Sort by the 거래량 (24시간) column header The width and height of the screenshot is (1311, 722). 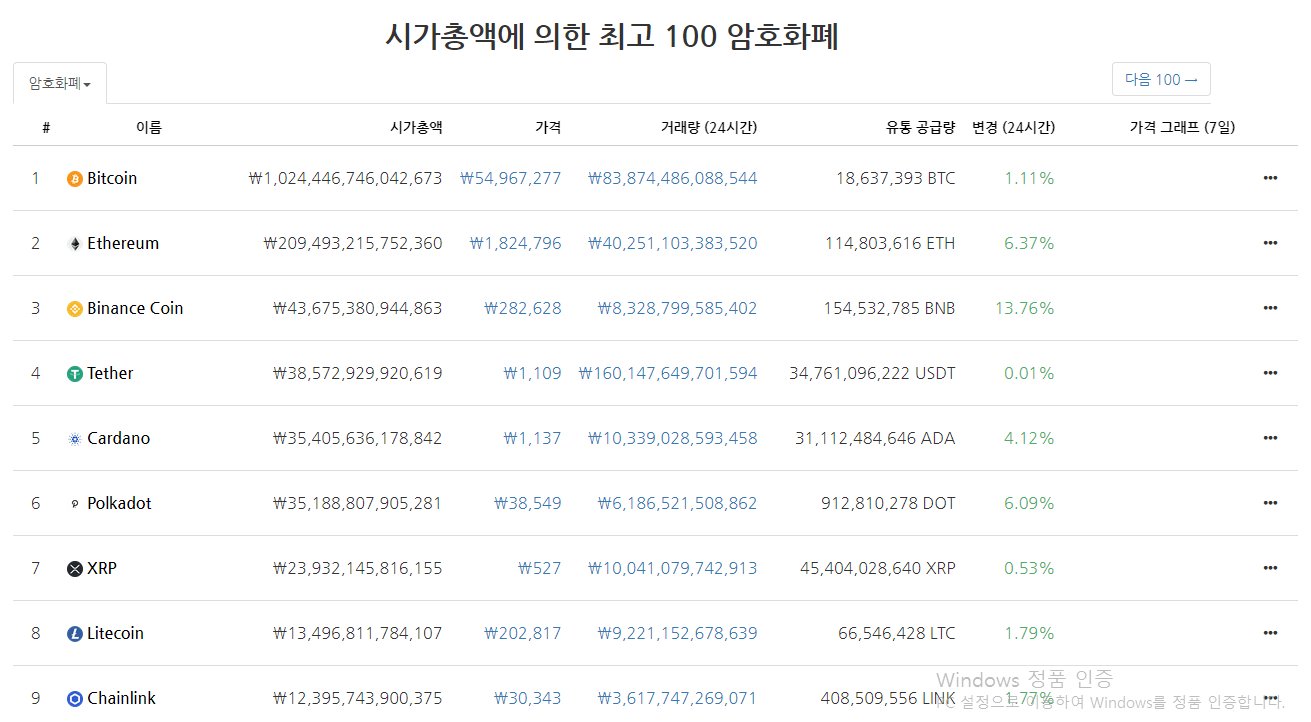click(x=708, y=127)
